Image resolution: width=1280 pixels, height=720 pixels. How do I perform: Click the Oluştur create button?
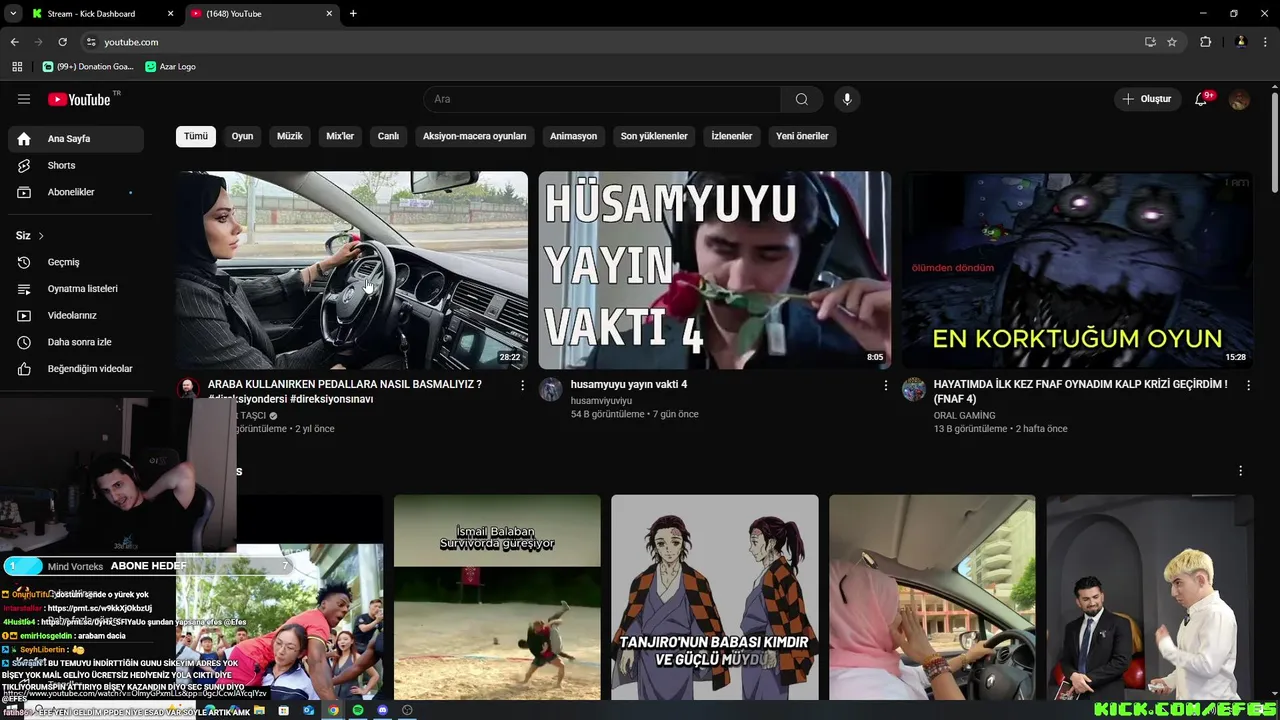point(1146,99)
